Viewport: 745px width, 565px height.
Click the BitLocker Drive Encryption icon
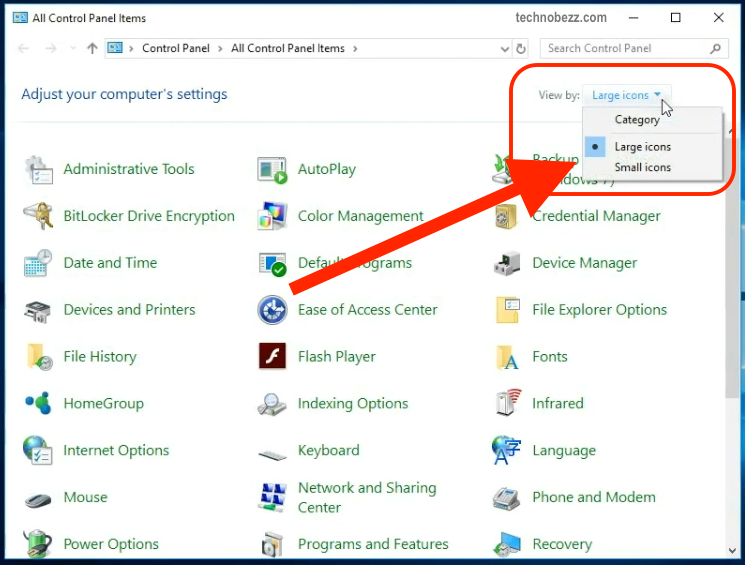click(x=38, y=216)
